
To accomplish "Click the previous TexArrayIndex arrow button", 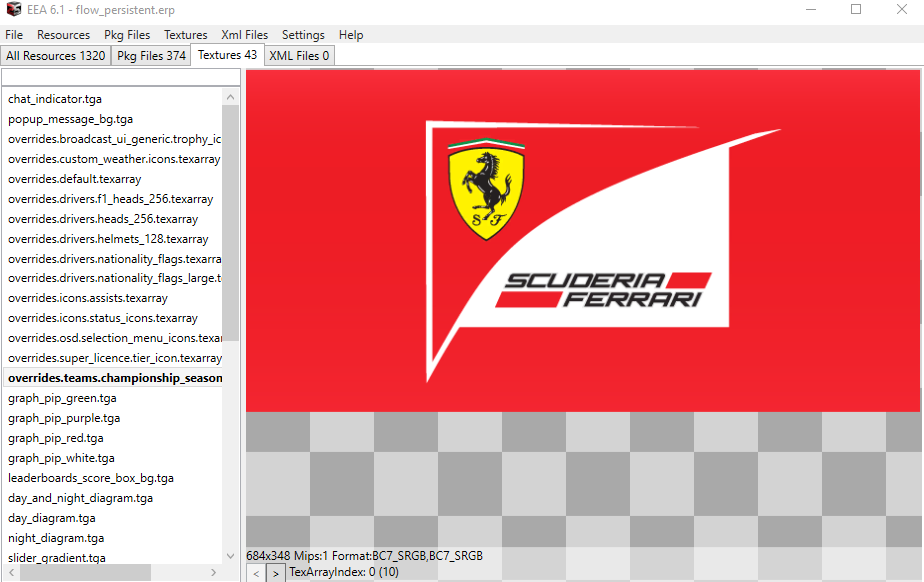I will (x=258, y=572).
